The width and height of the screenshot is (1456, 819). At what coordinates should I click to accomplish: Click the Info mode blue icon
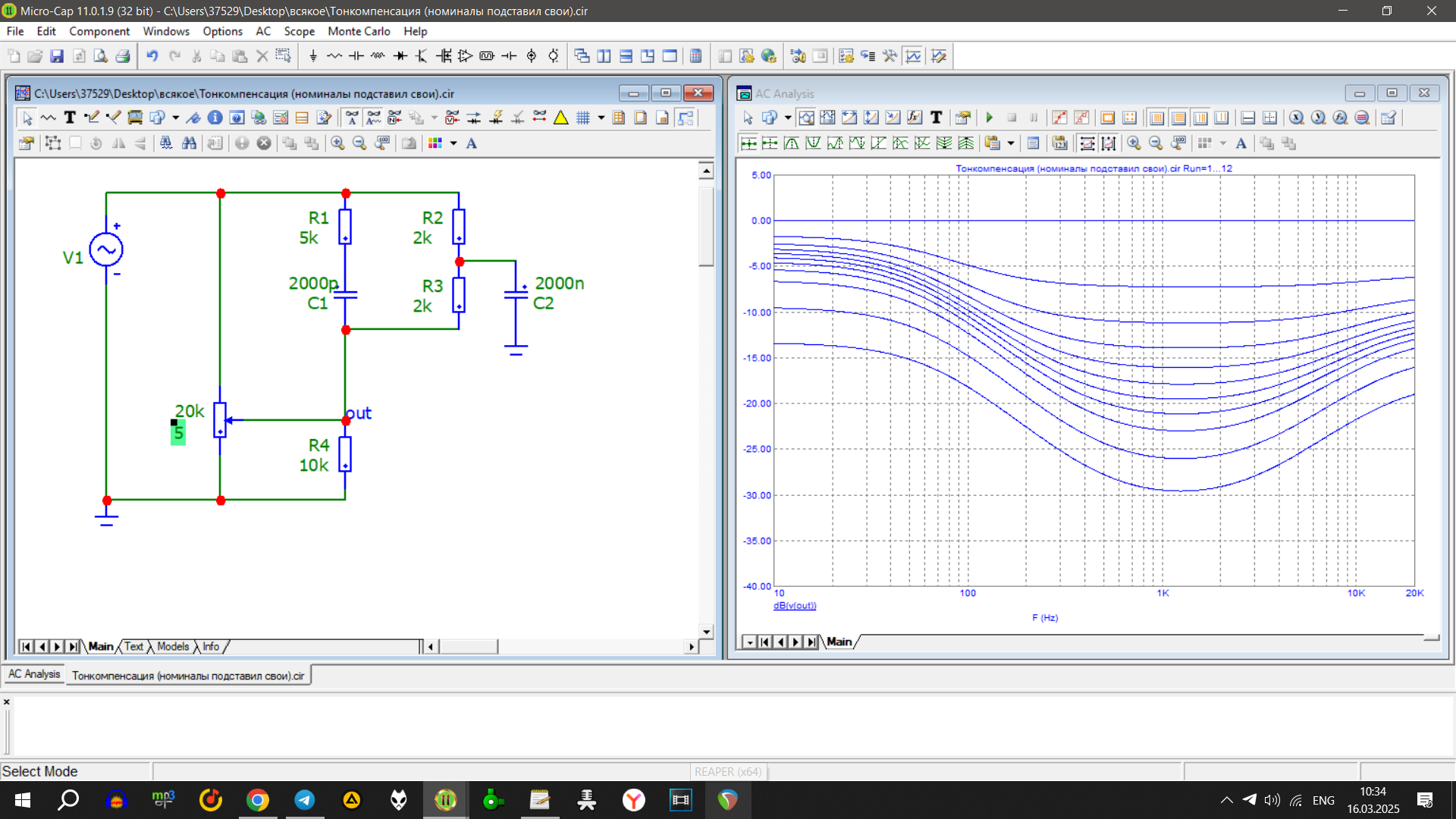215,118
